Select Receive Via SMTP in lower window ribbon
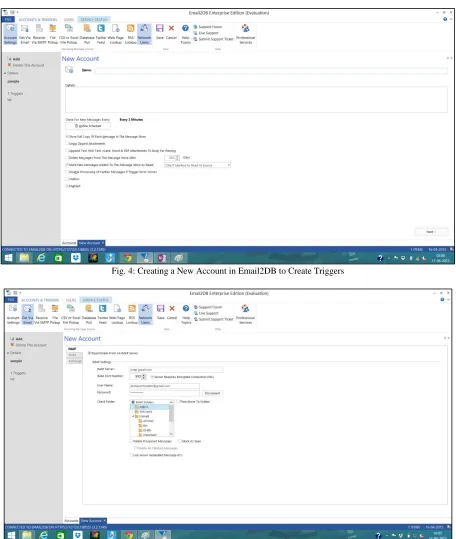The image size is (456, 539). tap(42, 314)
